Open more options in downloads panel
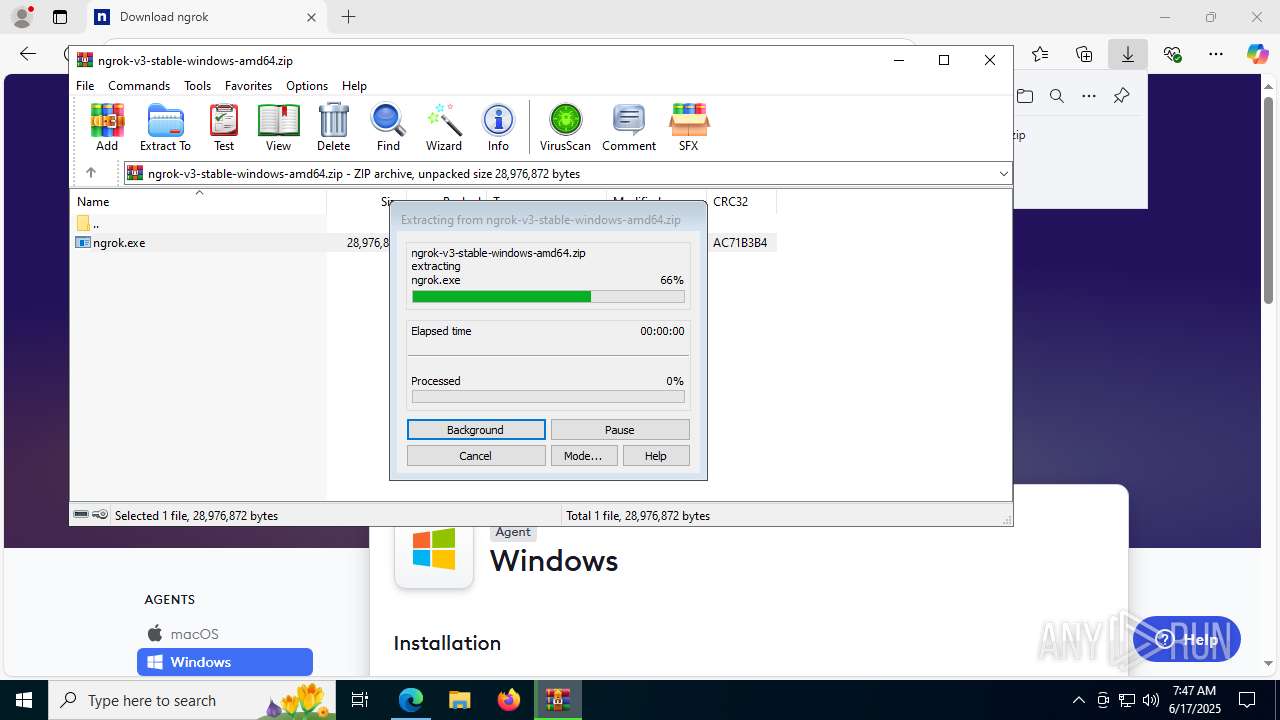This screenshot has width=1280, height=720. point(1089,96)
